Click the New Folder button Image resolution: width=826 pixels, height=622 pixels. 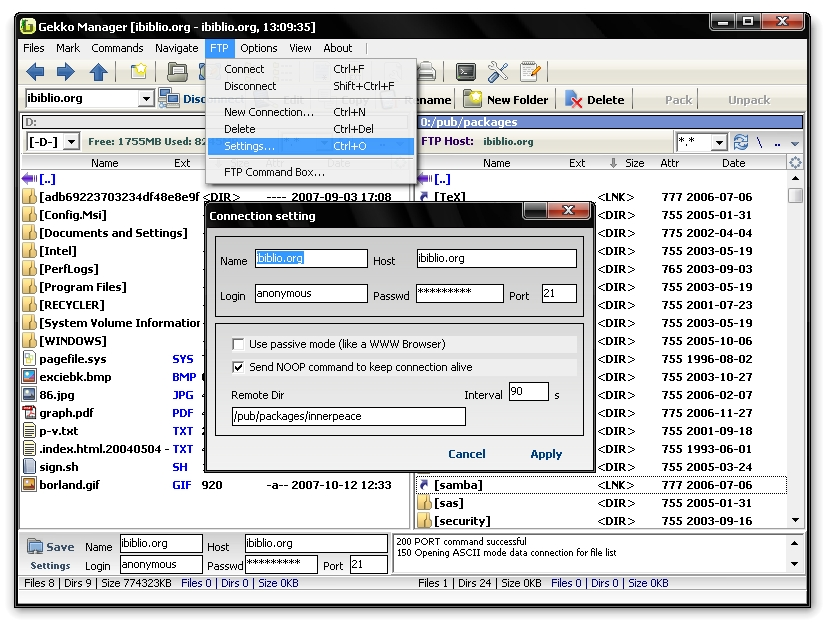[x=506, y=100]
